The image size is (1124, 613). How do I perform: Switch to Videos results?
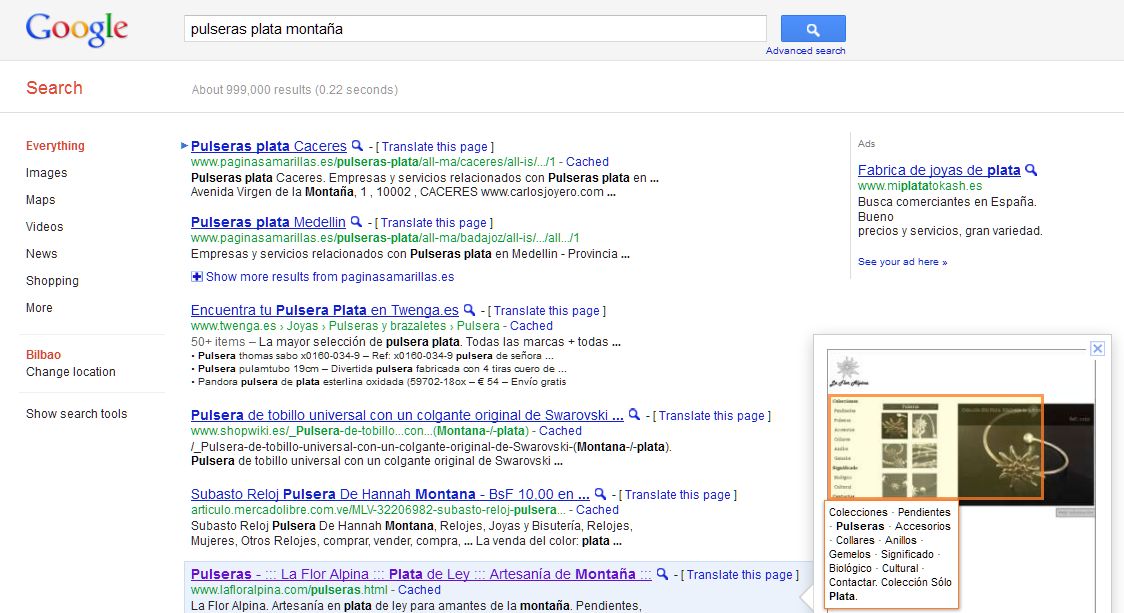pyautogui.click(x=44, y=227)
